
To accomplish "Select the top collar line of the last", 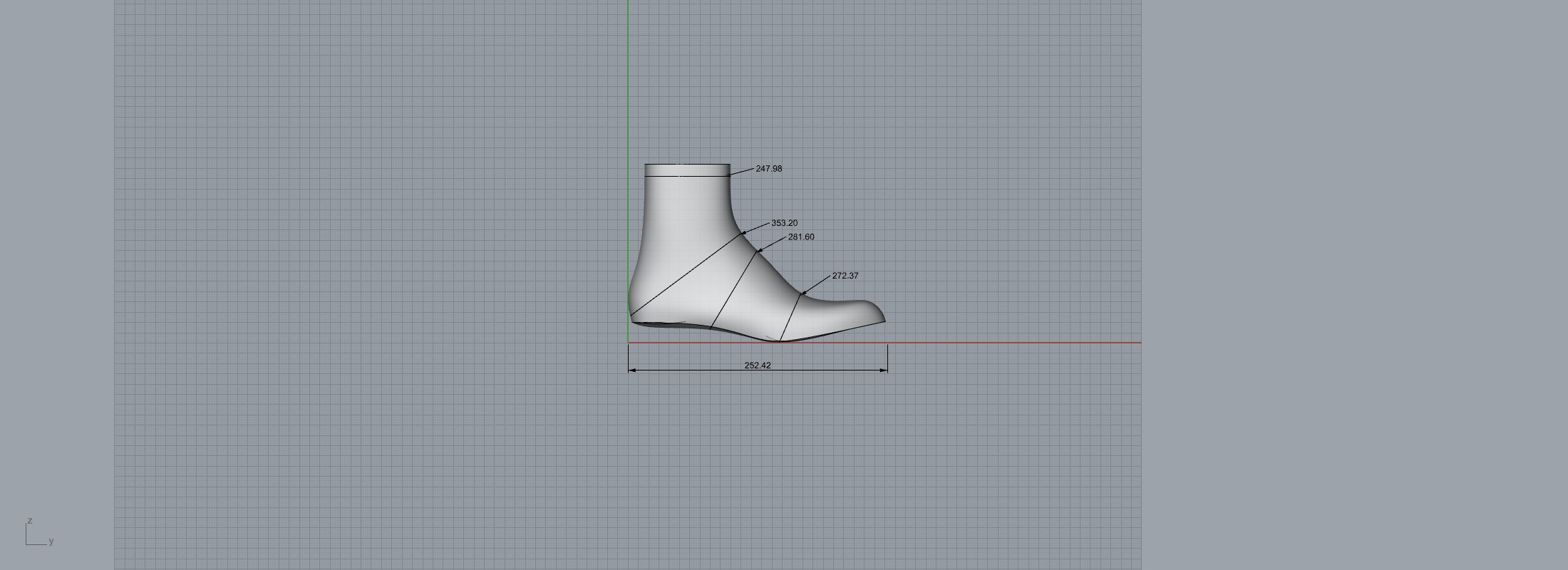I will [x=687, y=175].
